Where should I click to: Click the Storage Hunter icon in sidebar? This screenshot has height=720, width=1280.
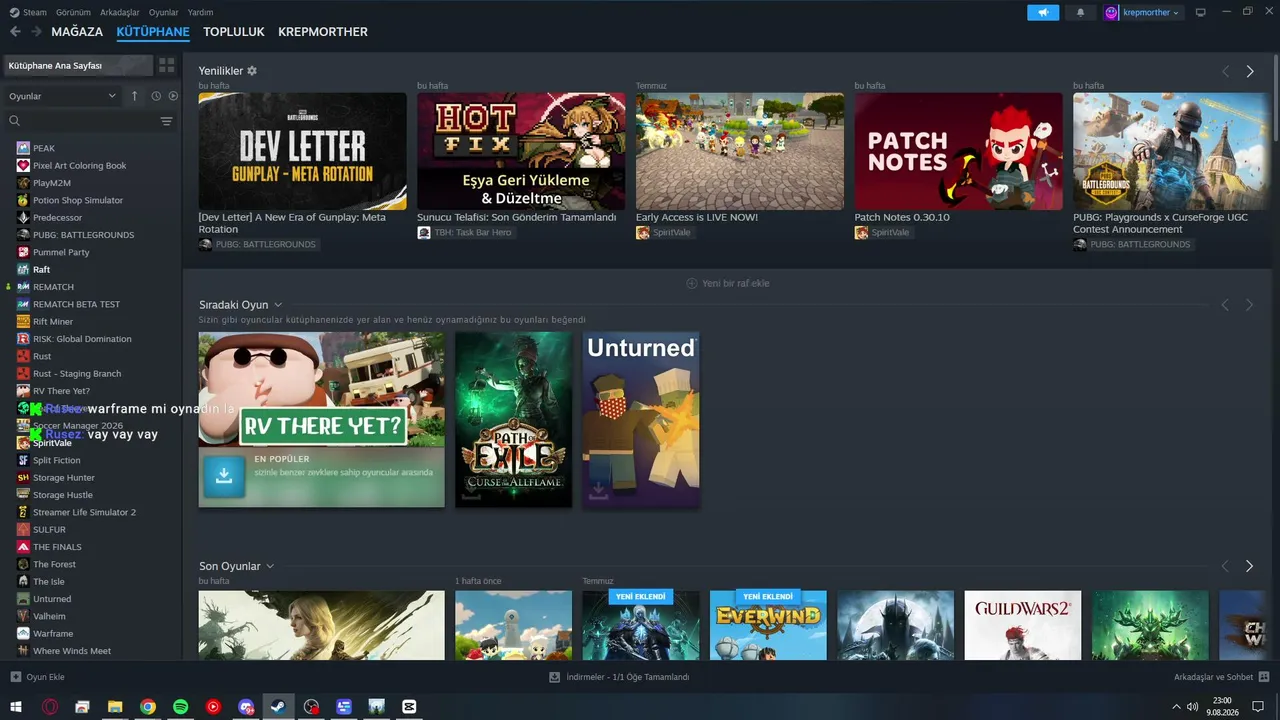(x=23, y=478)
